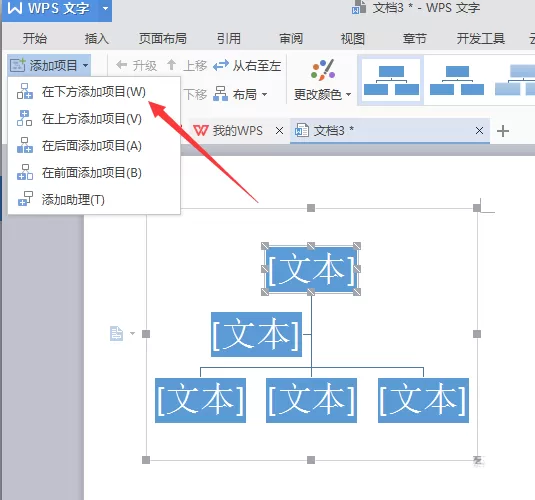The image size is (535, 500).
Task: Click the 在上方添加项目 icon
Action: coord(25,118)
